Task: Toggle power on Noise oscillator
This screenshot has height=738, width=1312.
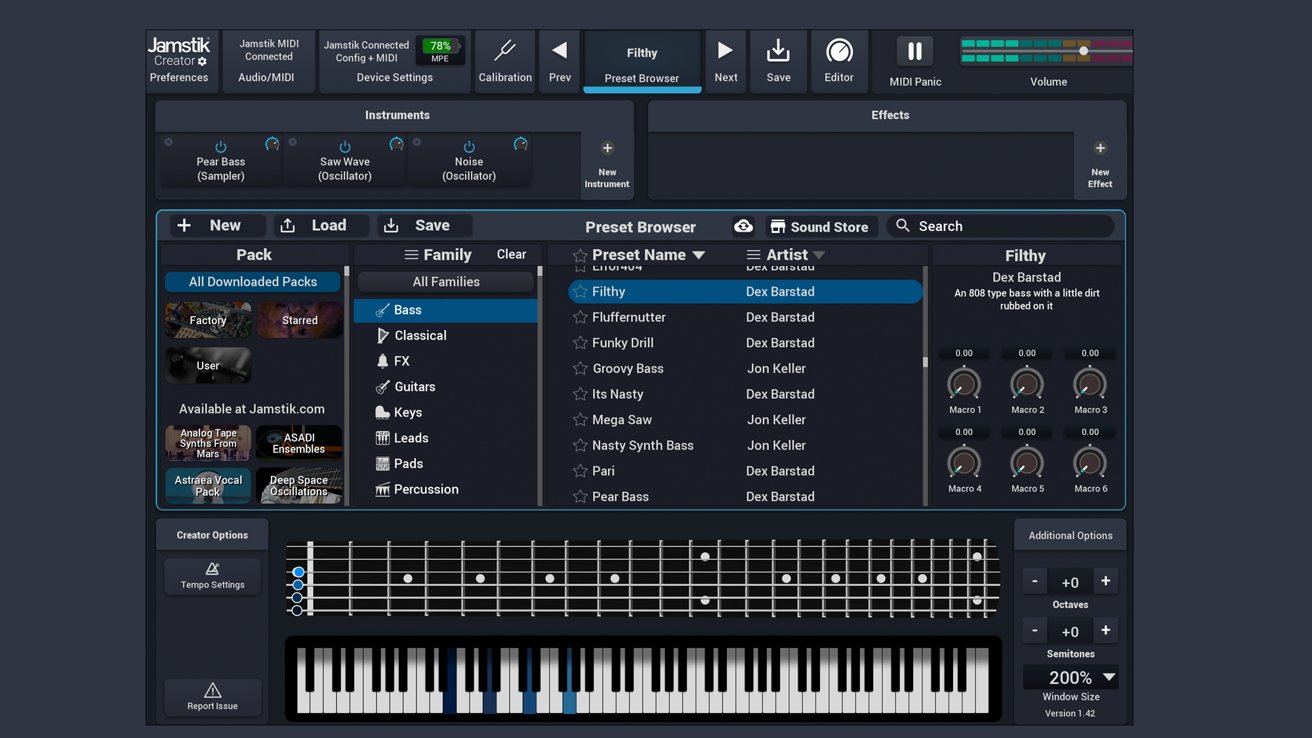Action: 469,147
